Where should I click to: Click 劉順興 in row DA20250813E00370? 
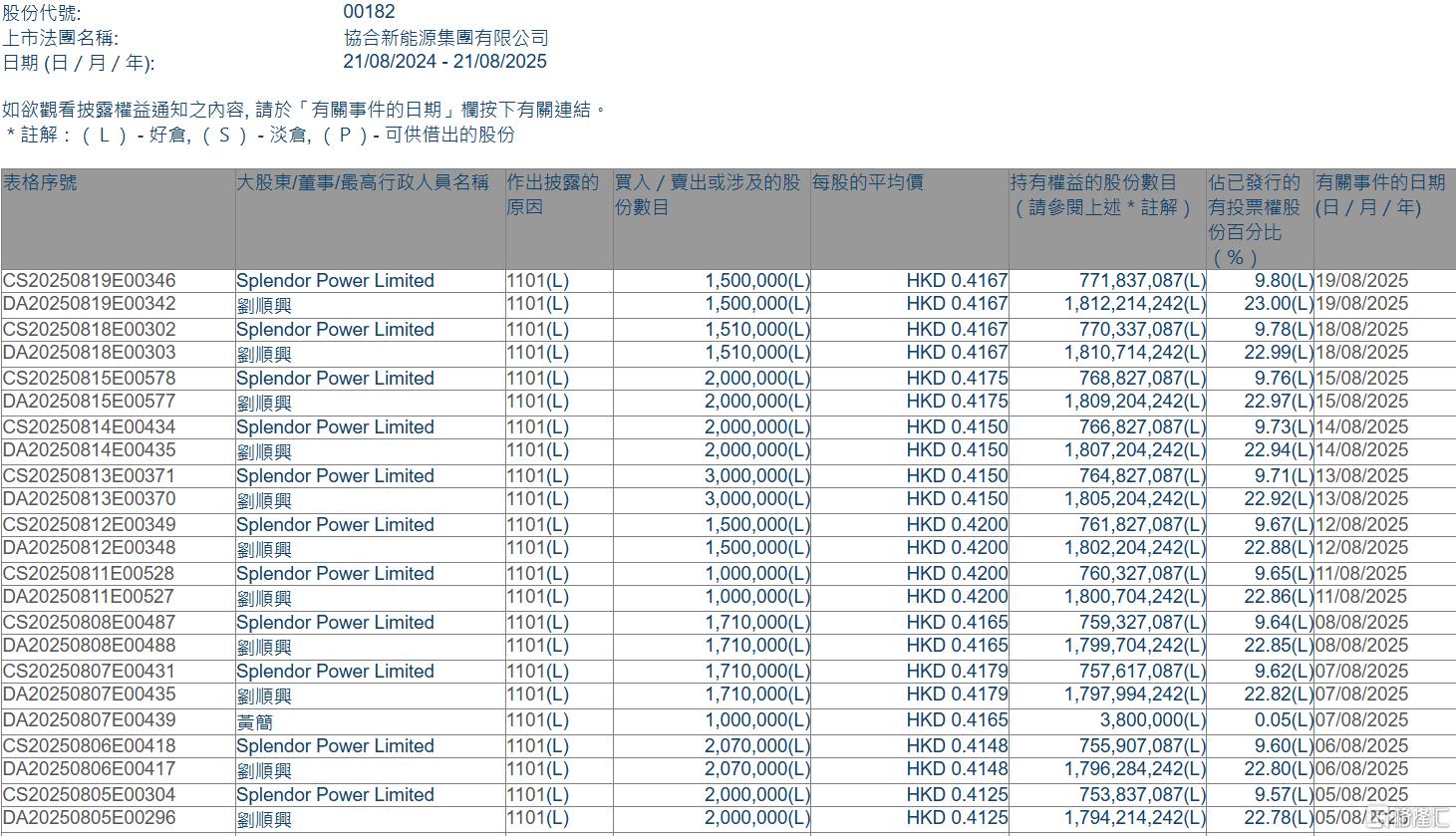264,500
